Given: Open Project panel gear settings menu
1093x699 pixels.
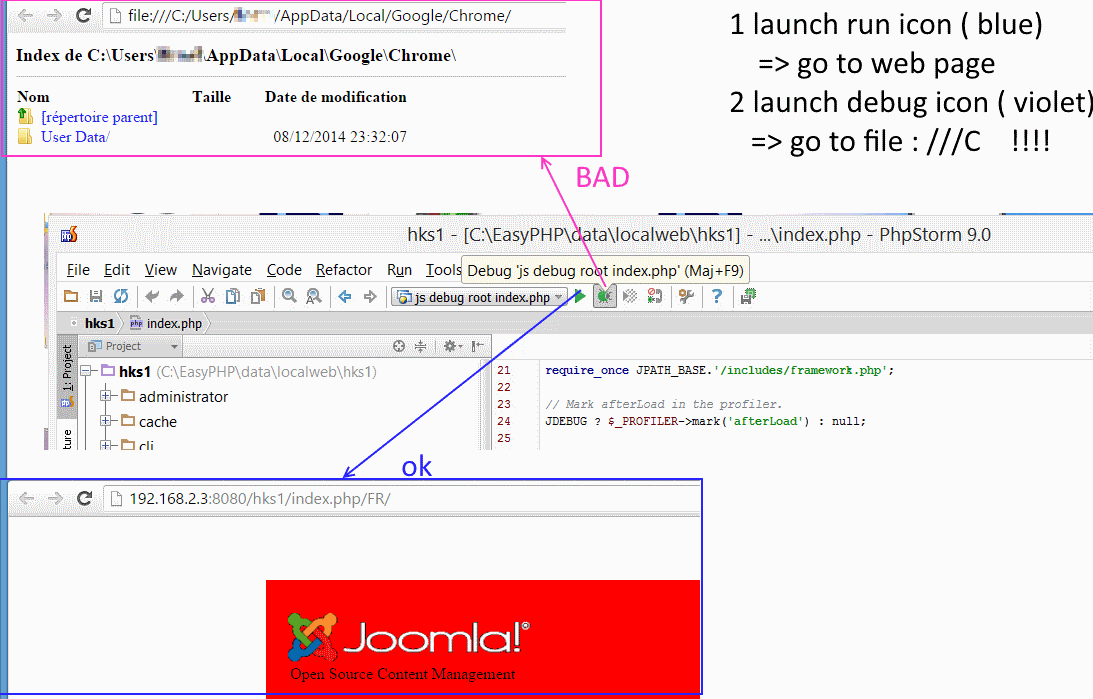Looking at the screenshot, I should tap(452, 346).
